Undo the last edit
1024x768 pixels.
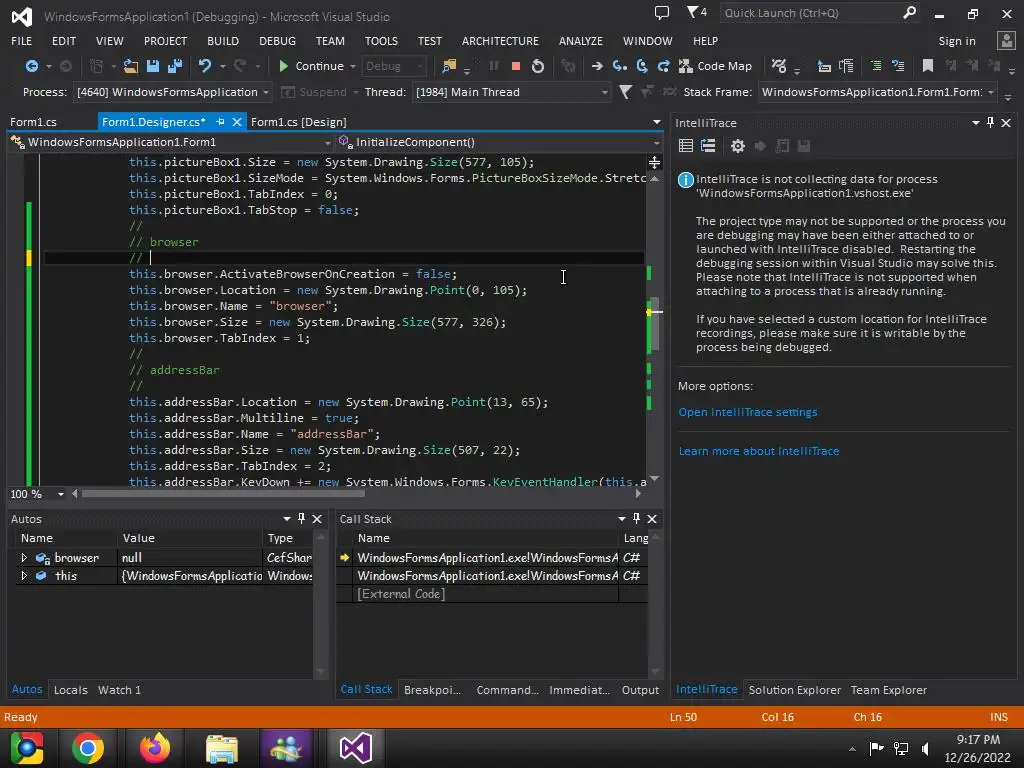pyautogui.click(x=205, y=66)
